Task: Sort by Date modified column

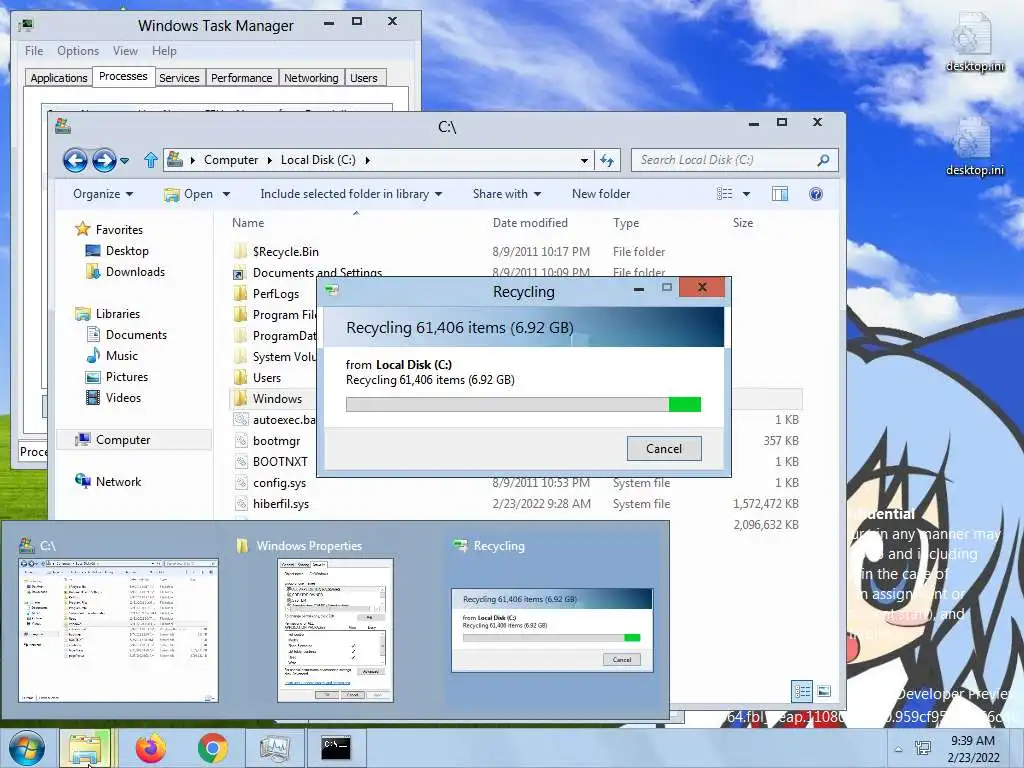Action: point(530,223)
